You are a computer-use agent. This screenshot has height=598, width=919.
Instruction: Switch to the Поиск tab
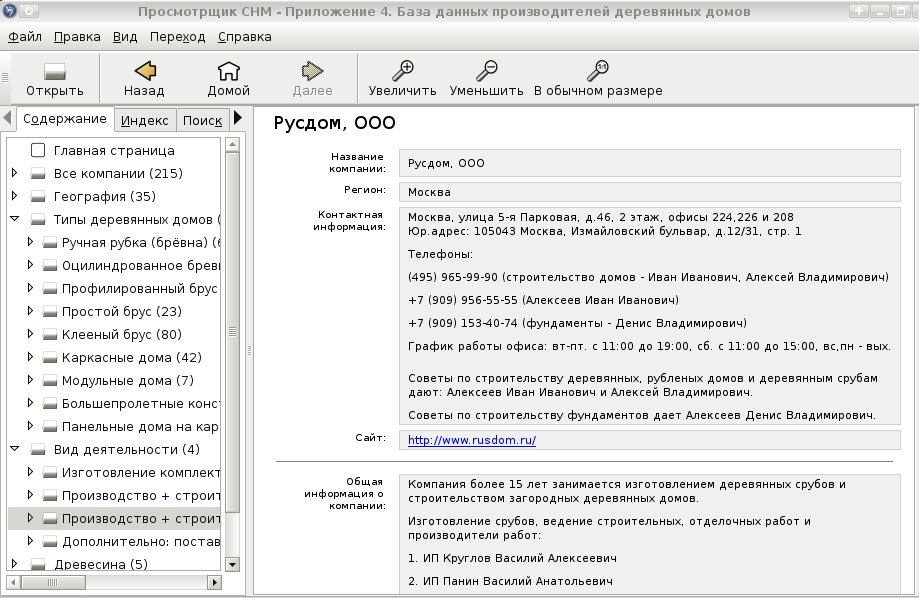202,120
